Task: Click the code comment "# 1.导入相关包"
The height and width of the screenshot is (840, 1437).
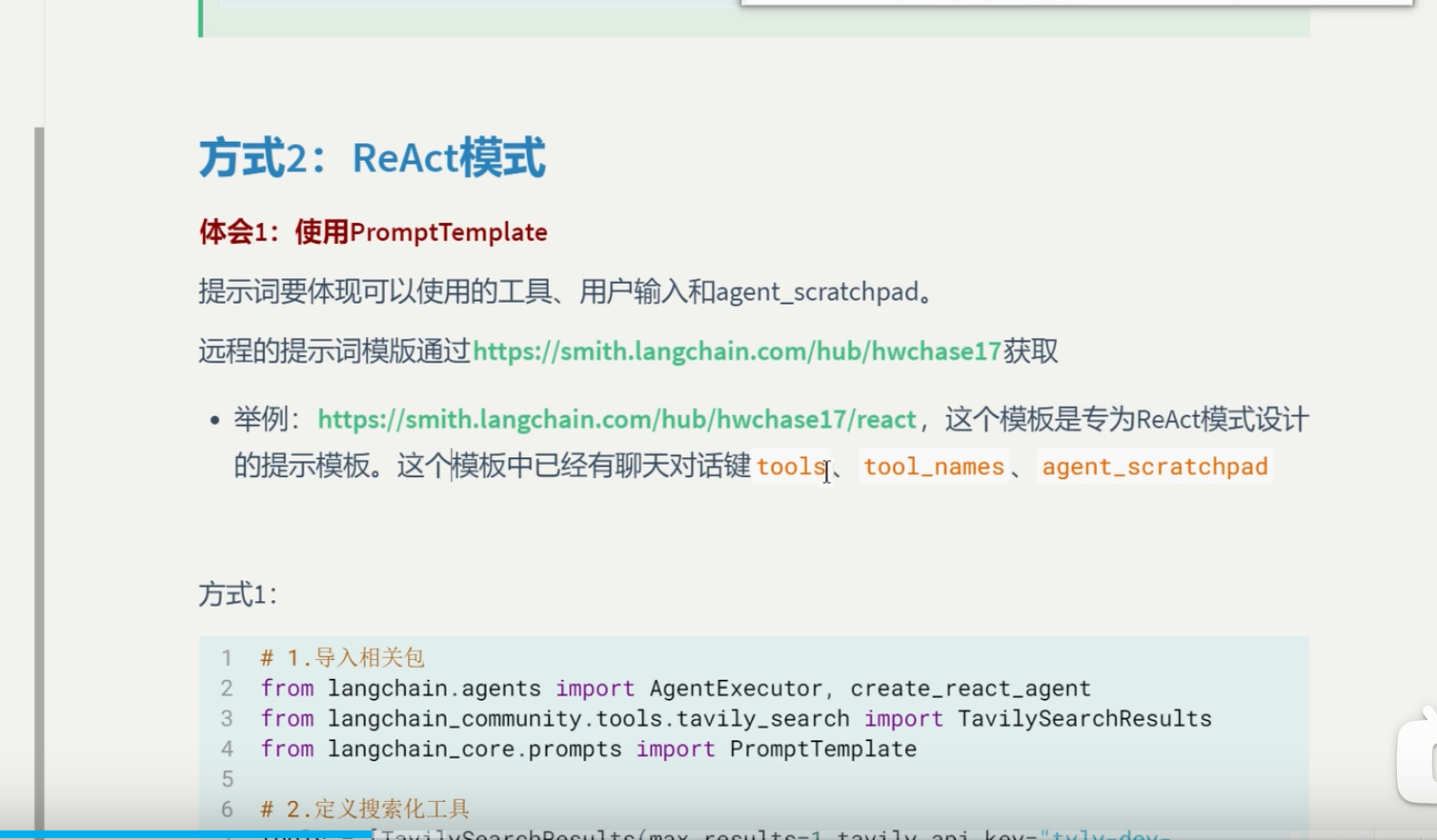Action: (343, 658)
